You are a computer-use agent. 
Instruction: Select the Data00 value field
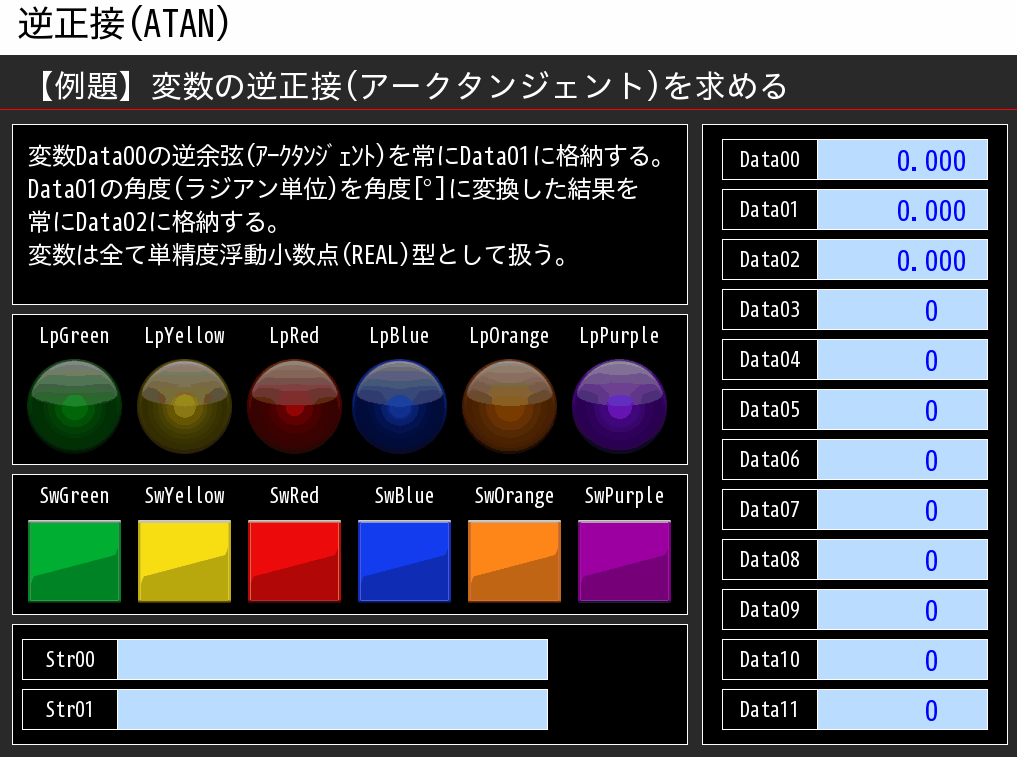click(902, 160)
